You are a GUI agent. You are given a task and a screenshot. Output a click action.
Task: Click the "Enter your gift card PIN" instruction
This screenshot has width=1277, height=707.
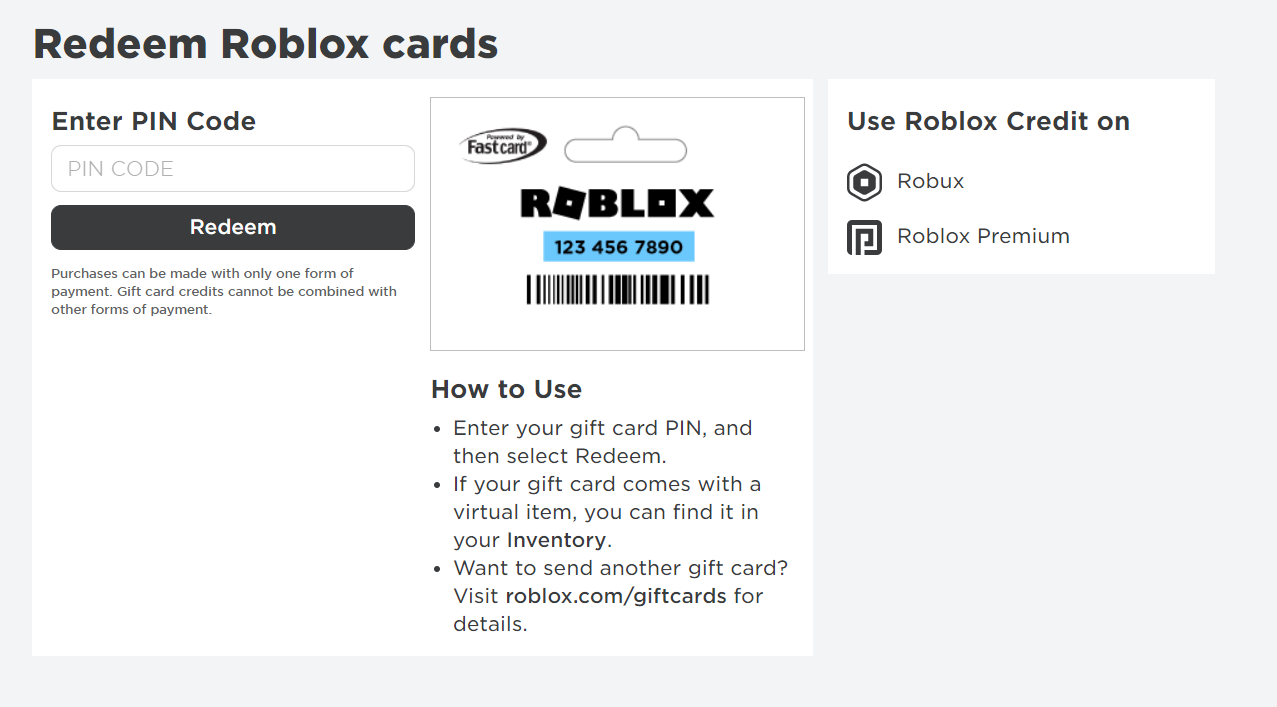(602, 428)
